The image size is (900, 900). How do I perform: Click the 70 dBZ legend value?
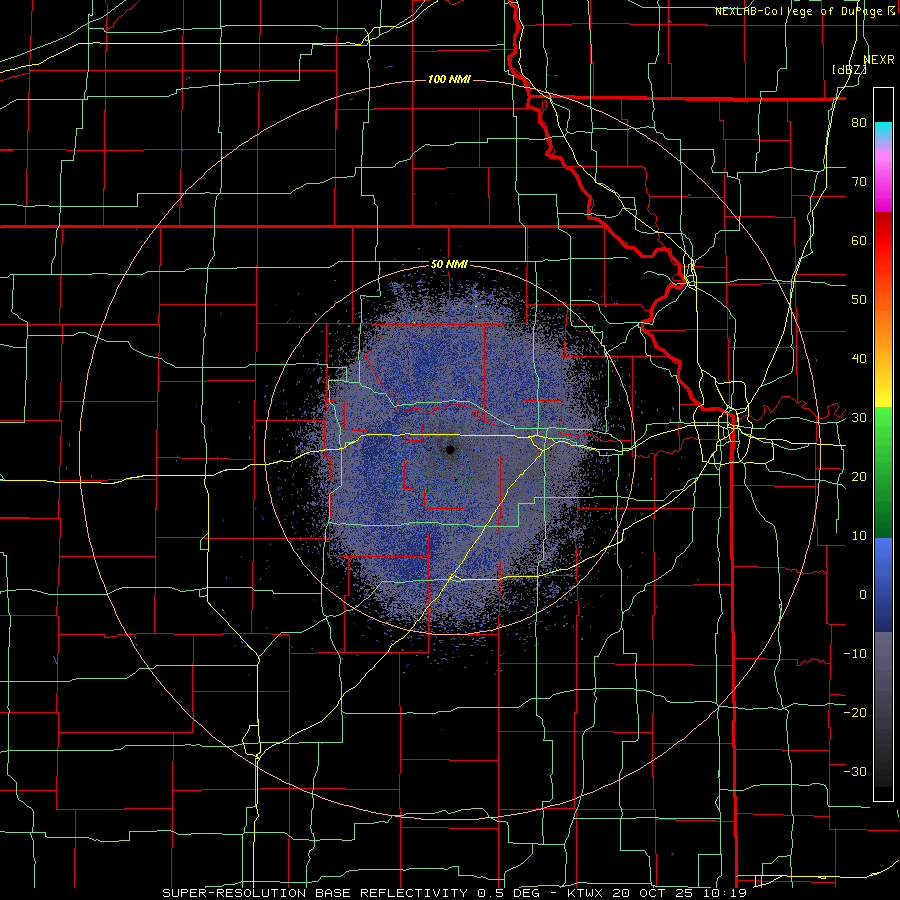(x=859, y=181)
